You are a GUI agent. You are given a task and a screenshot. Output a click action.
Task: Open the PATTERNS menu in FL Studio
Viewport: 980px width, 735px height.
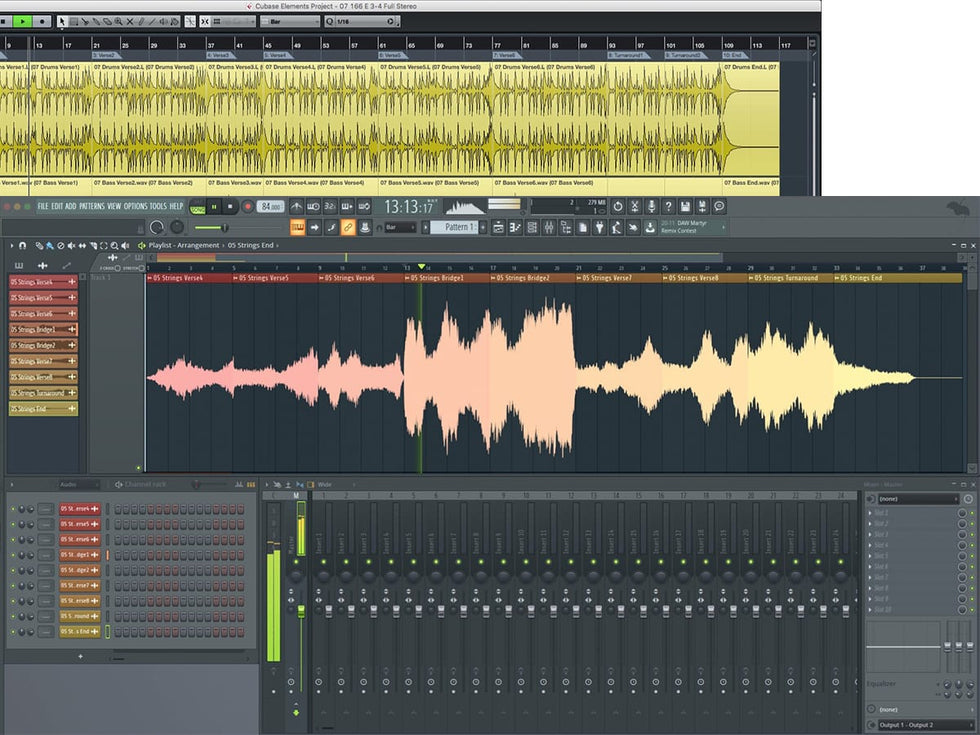(x=92, y=206)
